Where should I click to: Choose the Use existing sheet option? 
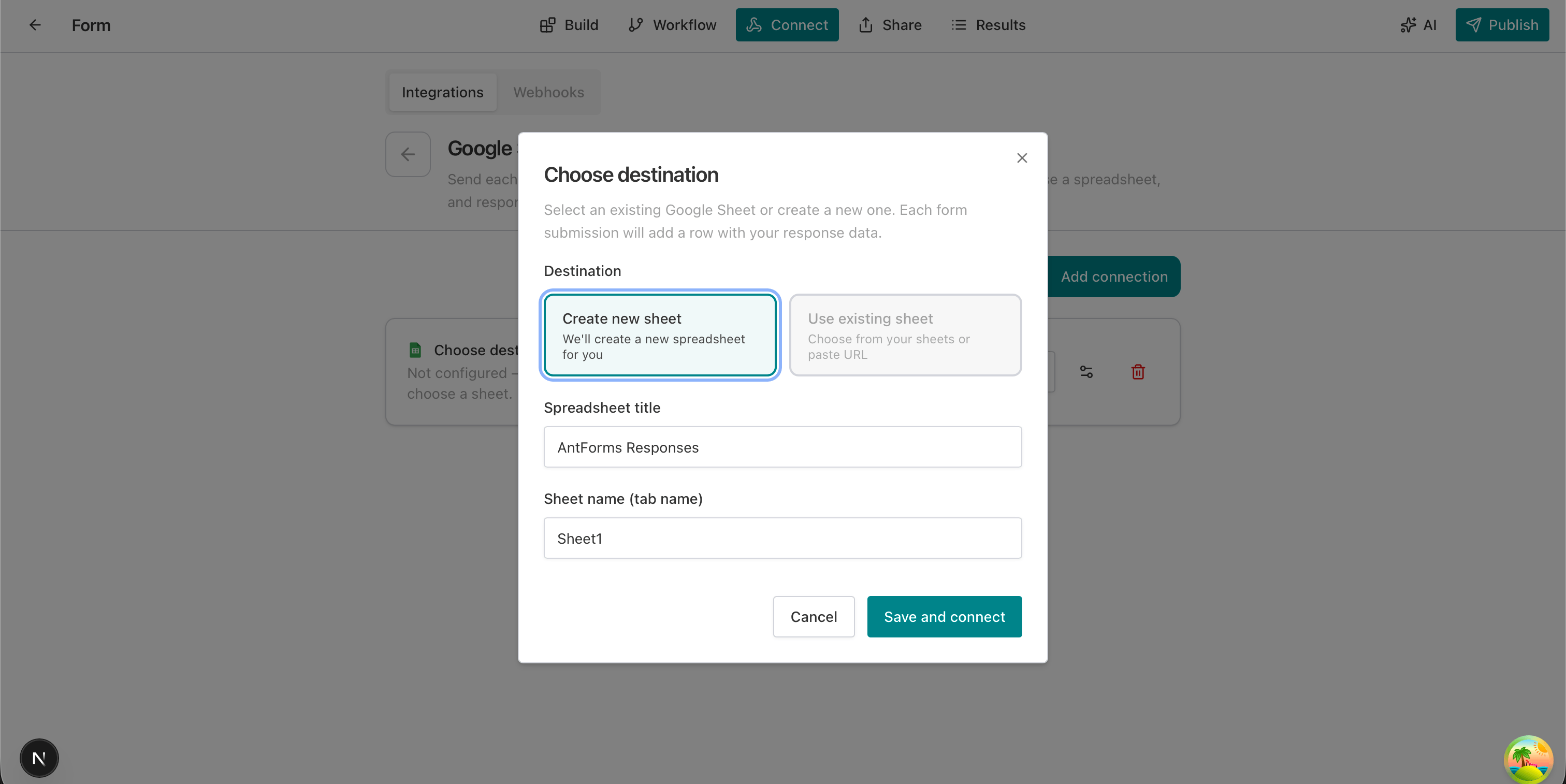905,335
